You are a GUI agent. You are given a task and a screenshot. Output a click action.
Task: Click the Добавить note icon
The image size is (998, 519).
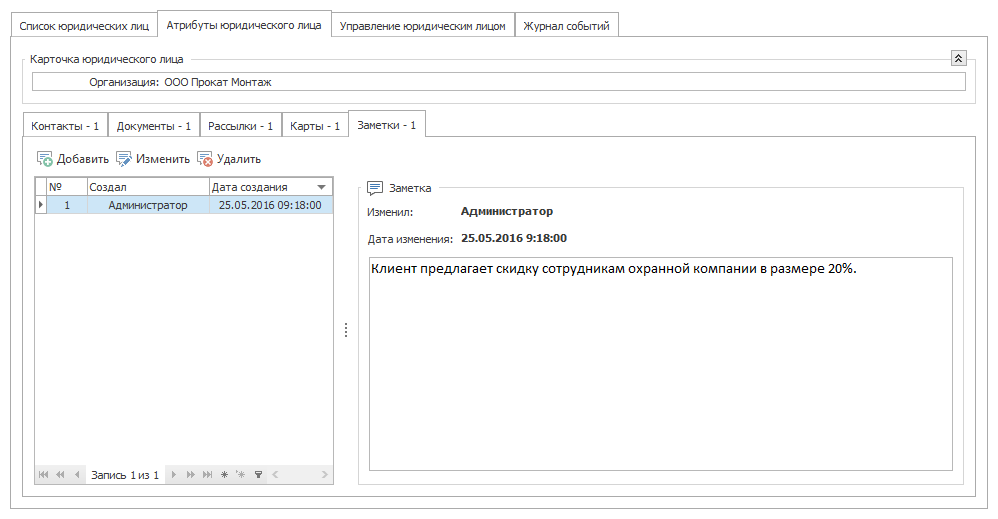[x=45, y=159]
